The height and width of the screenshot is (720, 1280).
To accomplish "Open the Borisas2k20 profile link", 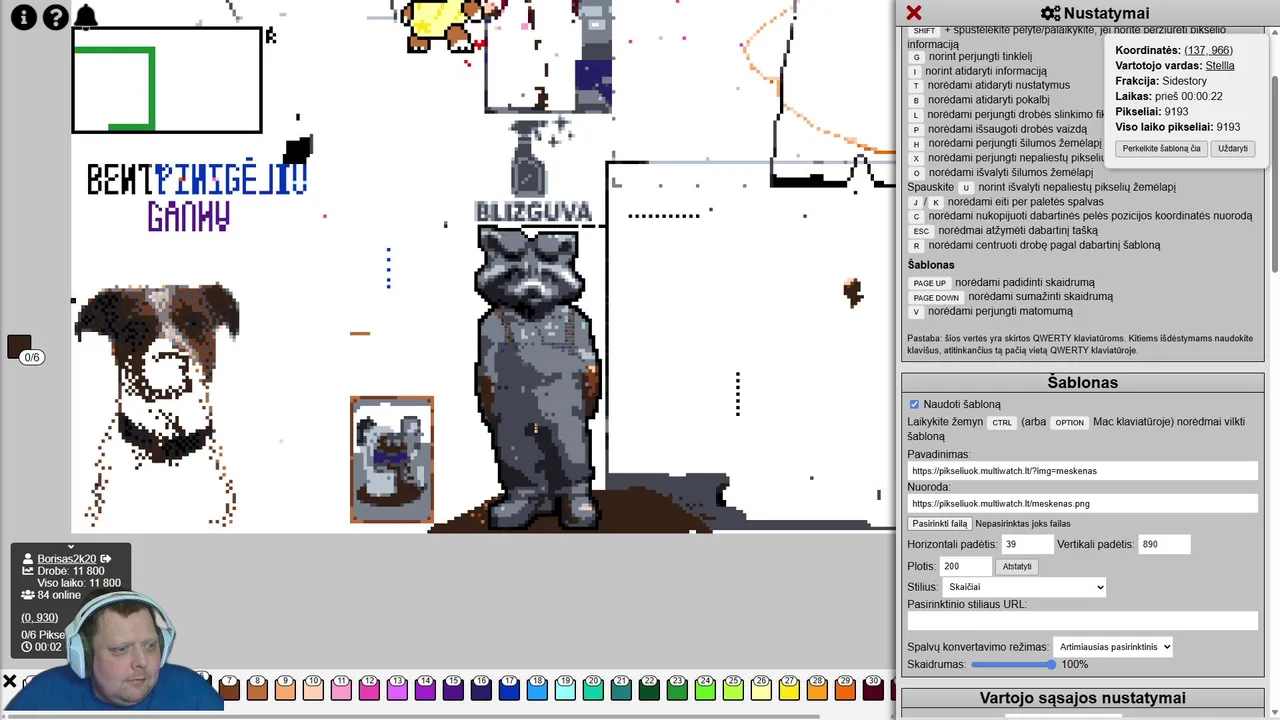I will pos(67,559).
